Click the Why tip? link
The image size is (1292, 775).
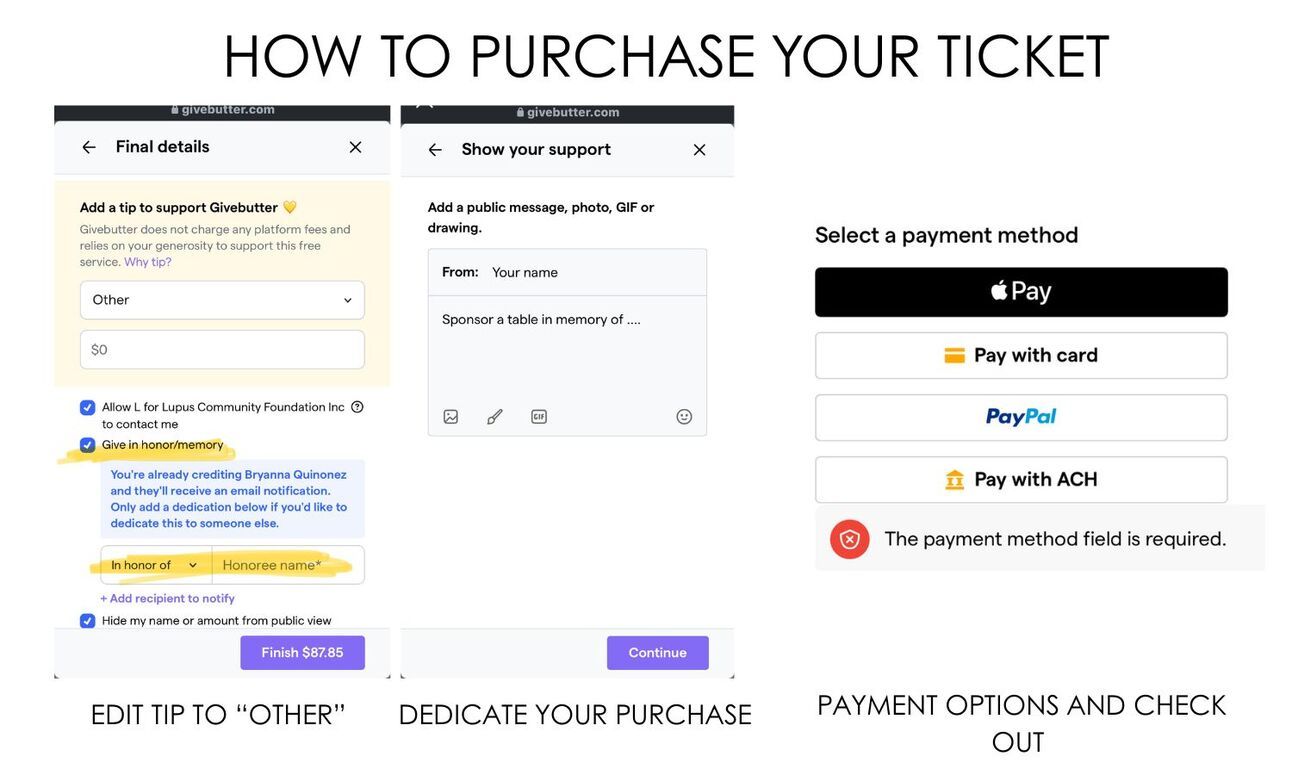coord(148,262)
